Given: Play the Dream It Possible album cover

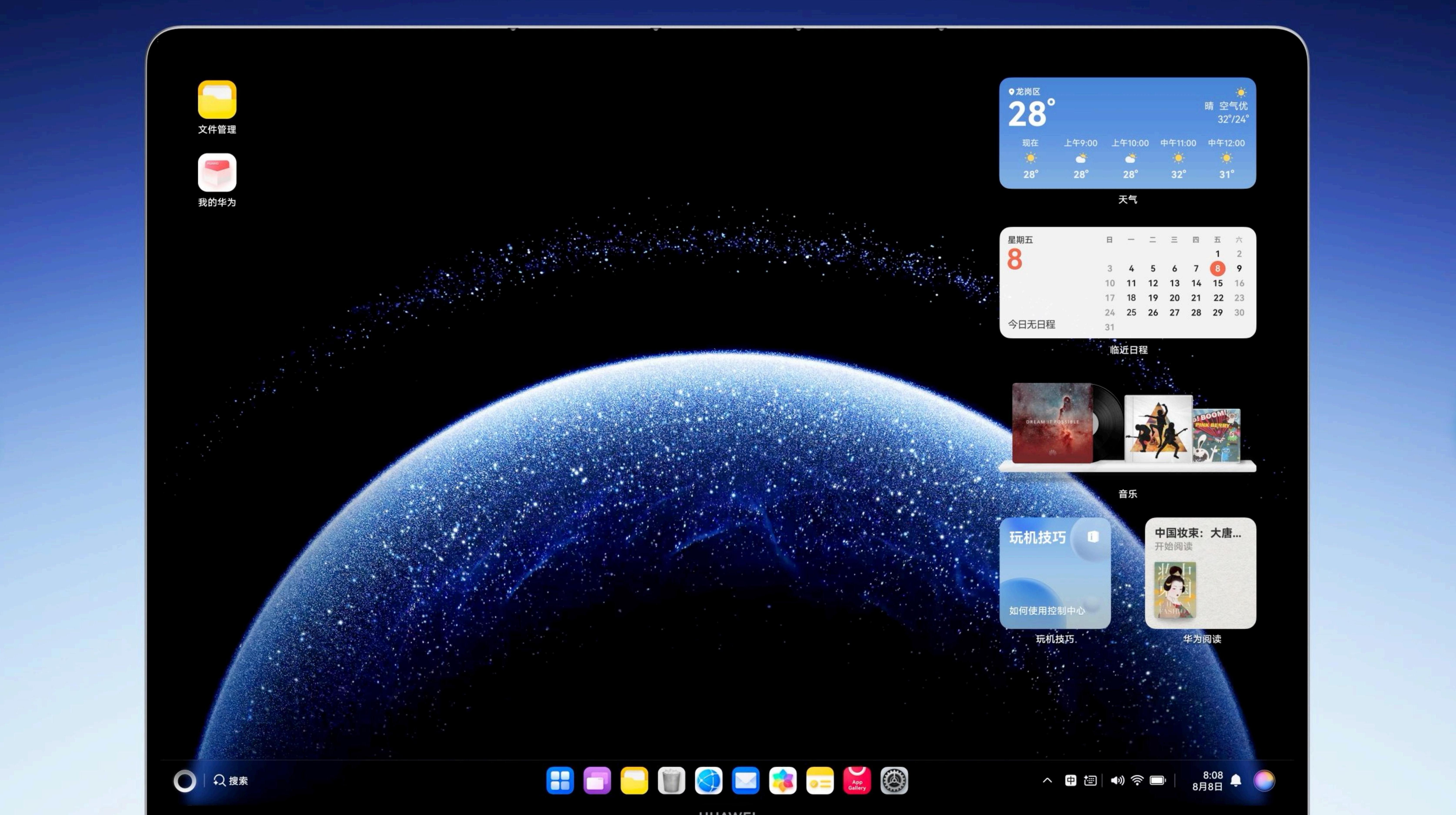Looking at the screenshot, I should tap(1052, 423).
